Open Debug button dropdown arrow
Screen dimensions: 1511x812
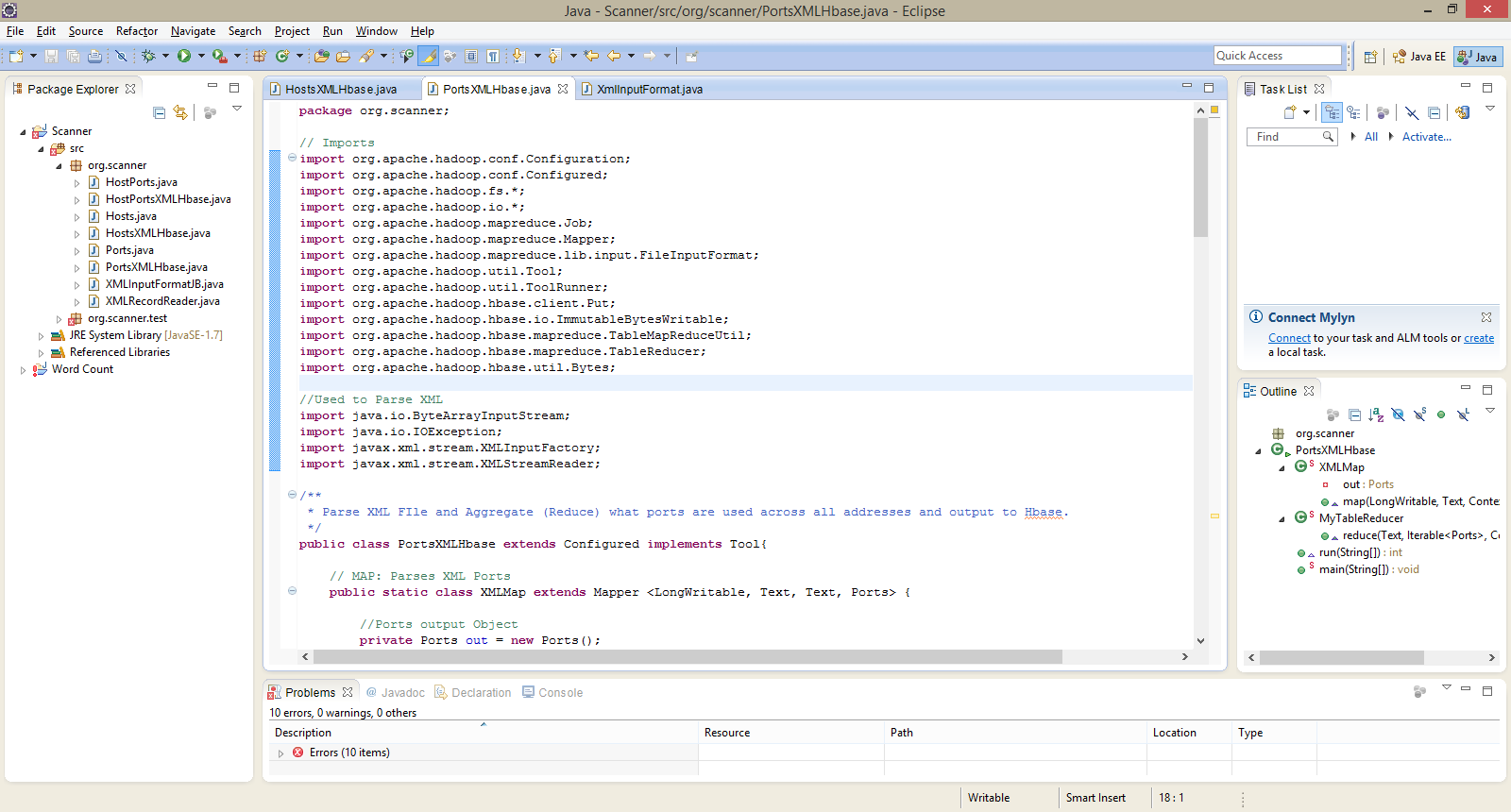[x=165, y=56]
